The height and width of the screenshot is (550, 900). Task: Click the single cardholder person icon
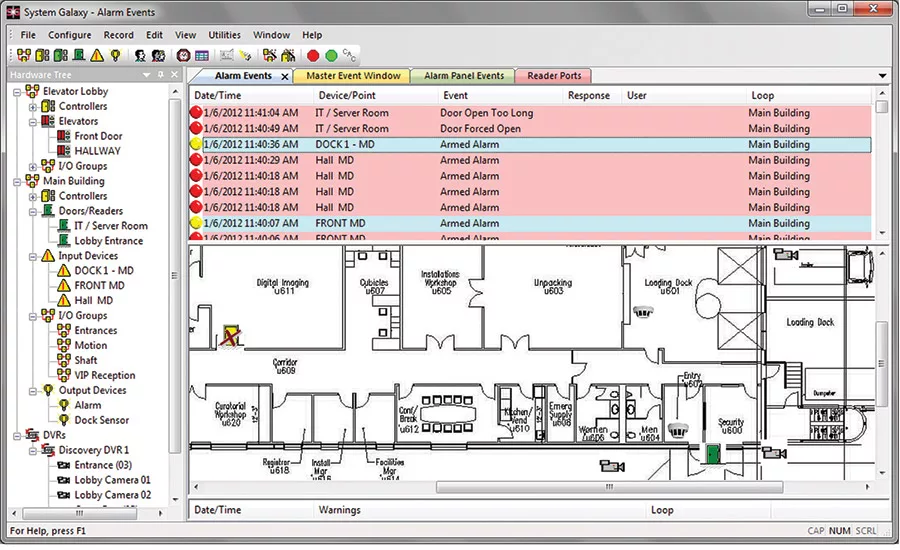coord(140,55)
